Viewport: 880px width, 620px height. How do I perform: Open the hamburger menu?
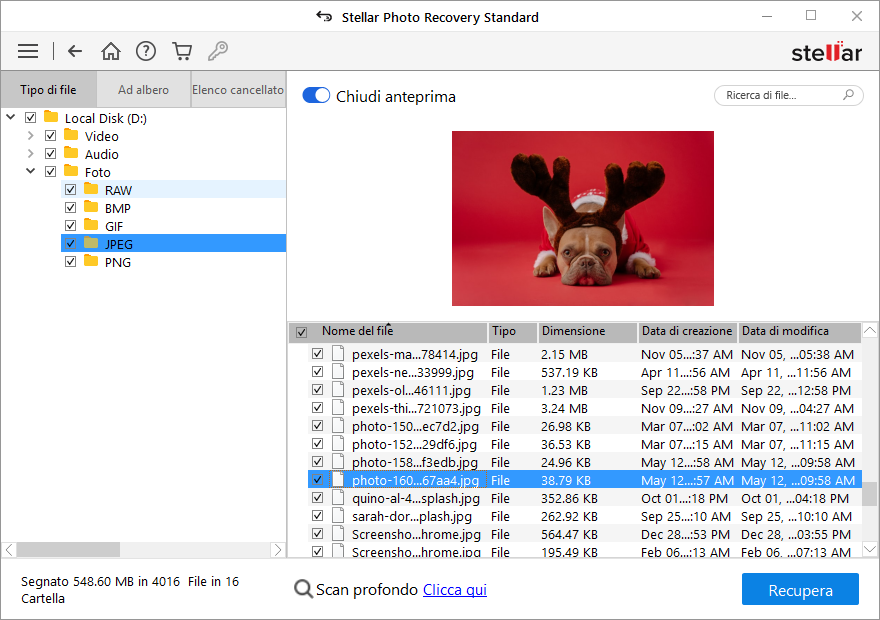click(x=28, y=51)
